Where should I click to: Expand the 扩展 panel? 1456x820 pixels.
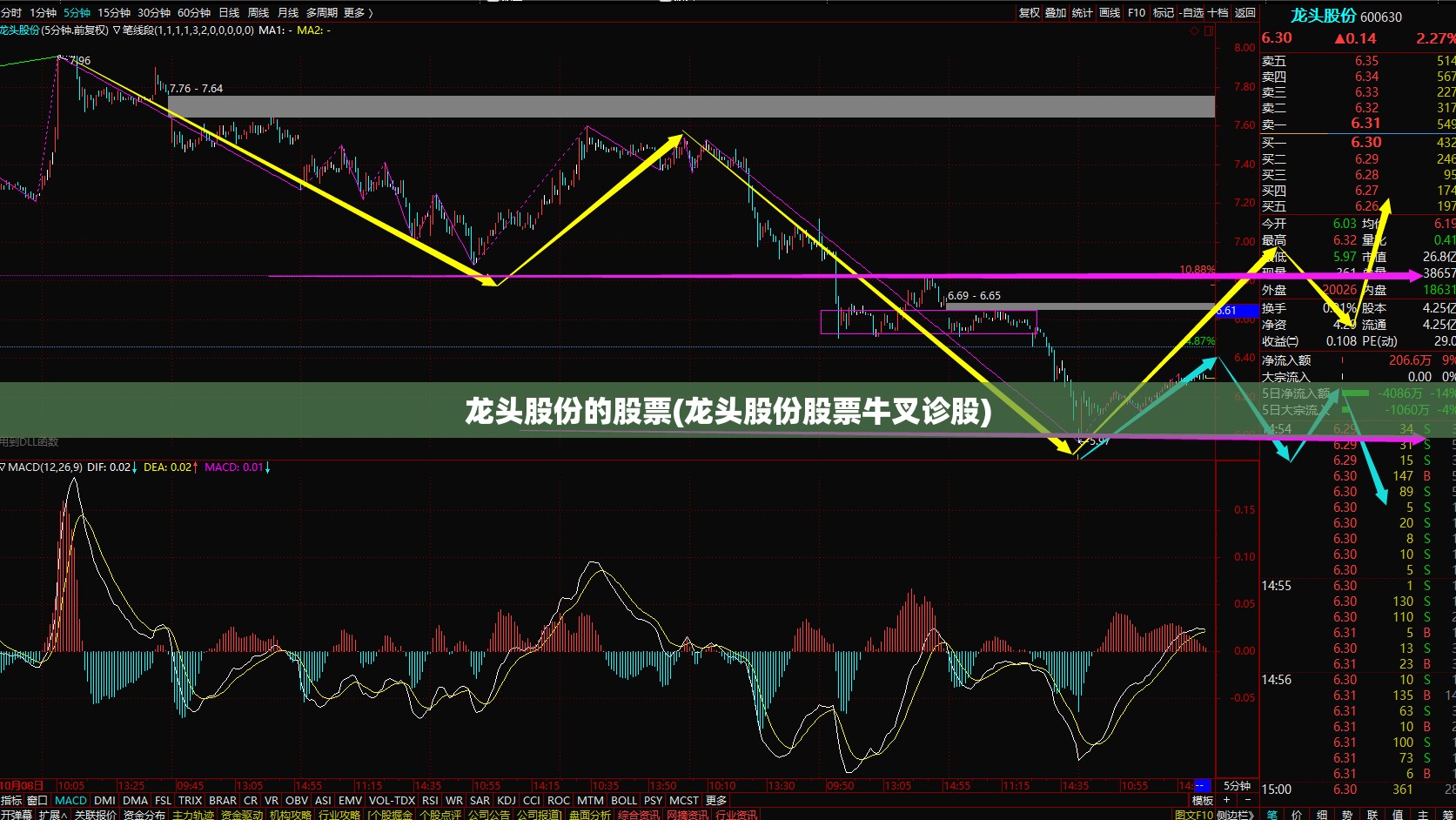[53, 815]
